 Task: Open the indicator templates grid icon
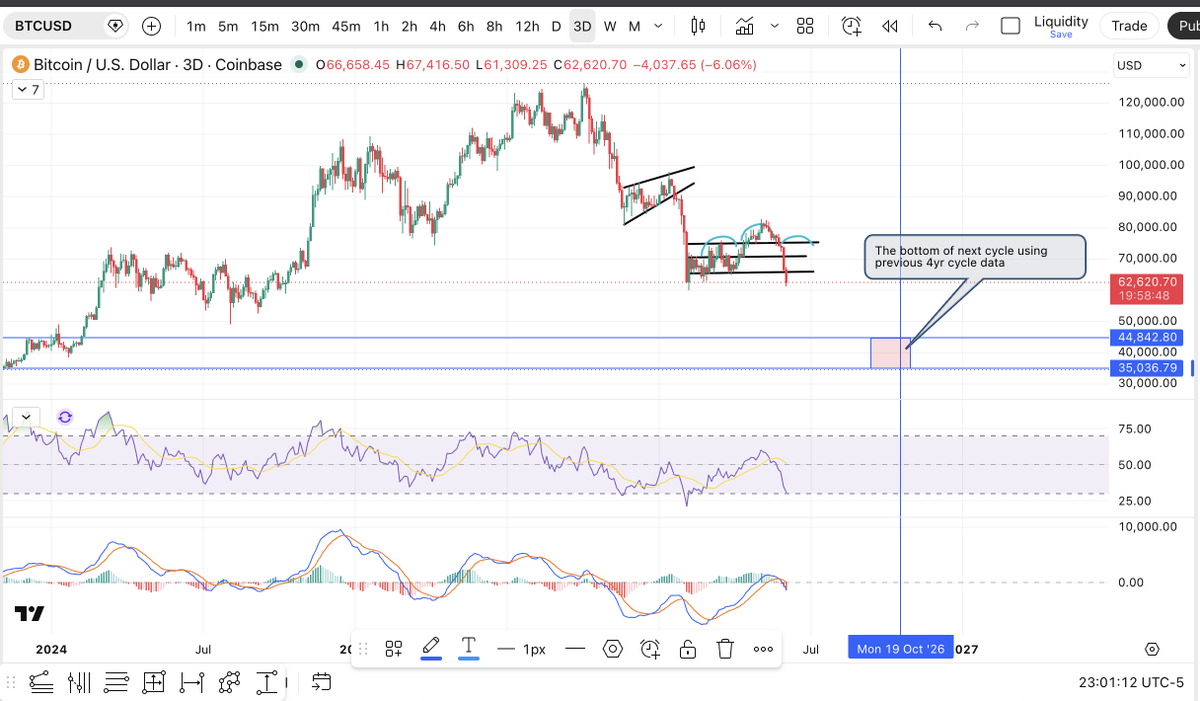805,26
